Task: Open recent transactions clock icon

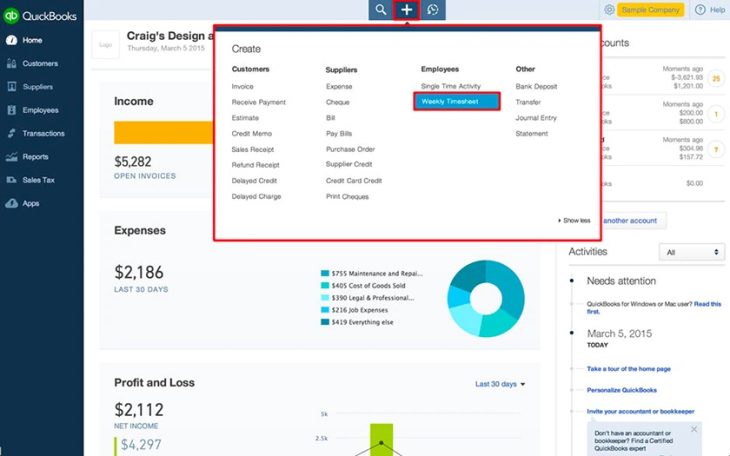Action: [433, 10]
